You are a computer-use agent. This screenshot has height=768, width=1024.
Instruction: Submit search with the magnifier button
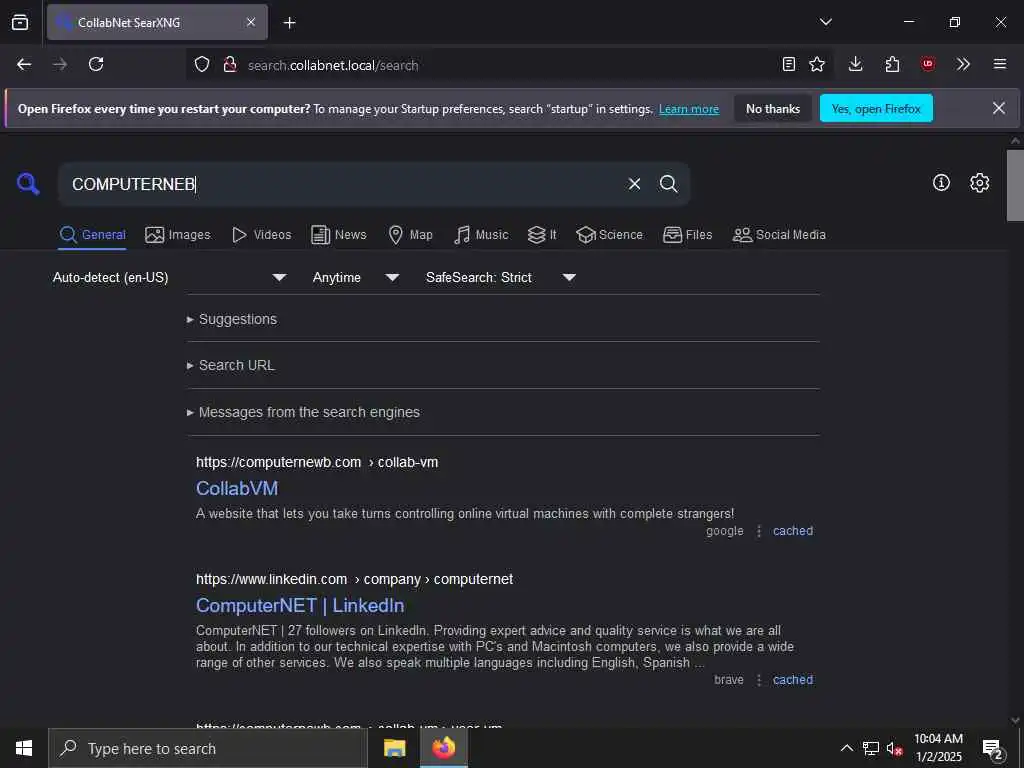pos(668,184)
